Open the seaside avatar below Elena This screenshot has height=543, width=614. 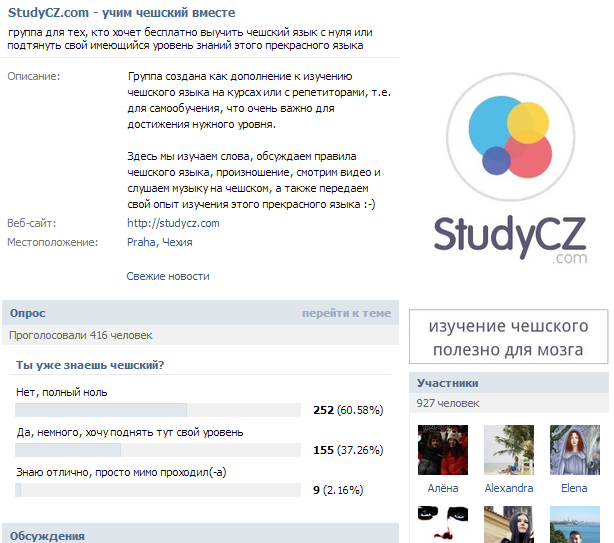pos(574,525)
